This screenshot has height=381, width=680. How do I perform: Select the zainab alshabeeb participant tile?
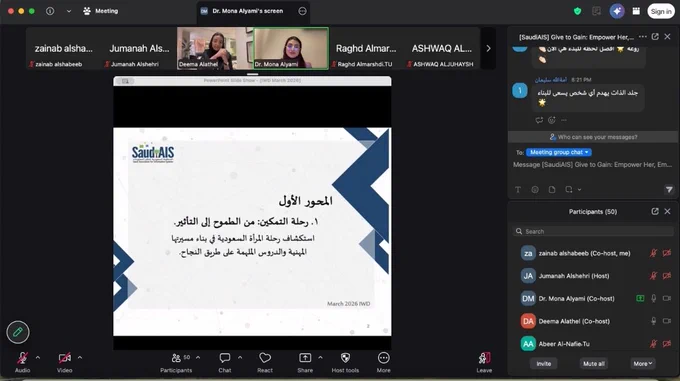point(63,48)
